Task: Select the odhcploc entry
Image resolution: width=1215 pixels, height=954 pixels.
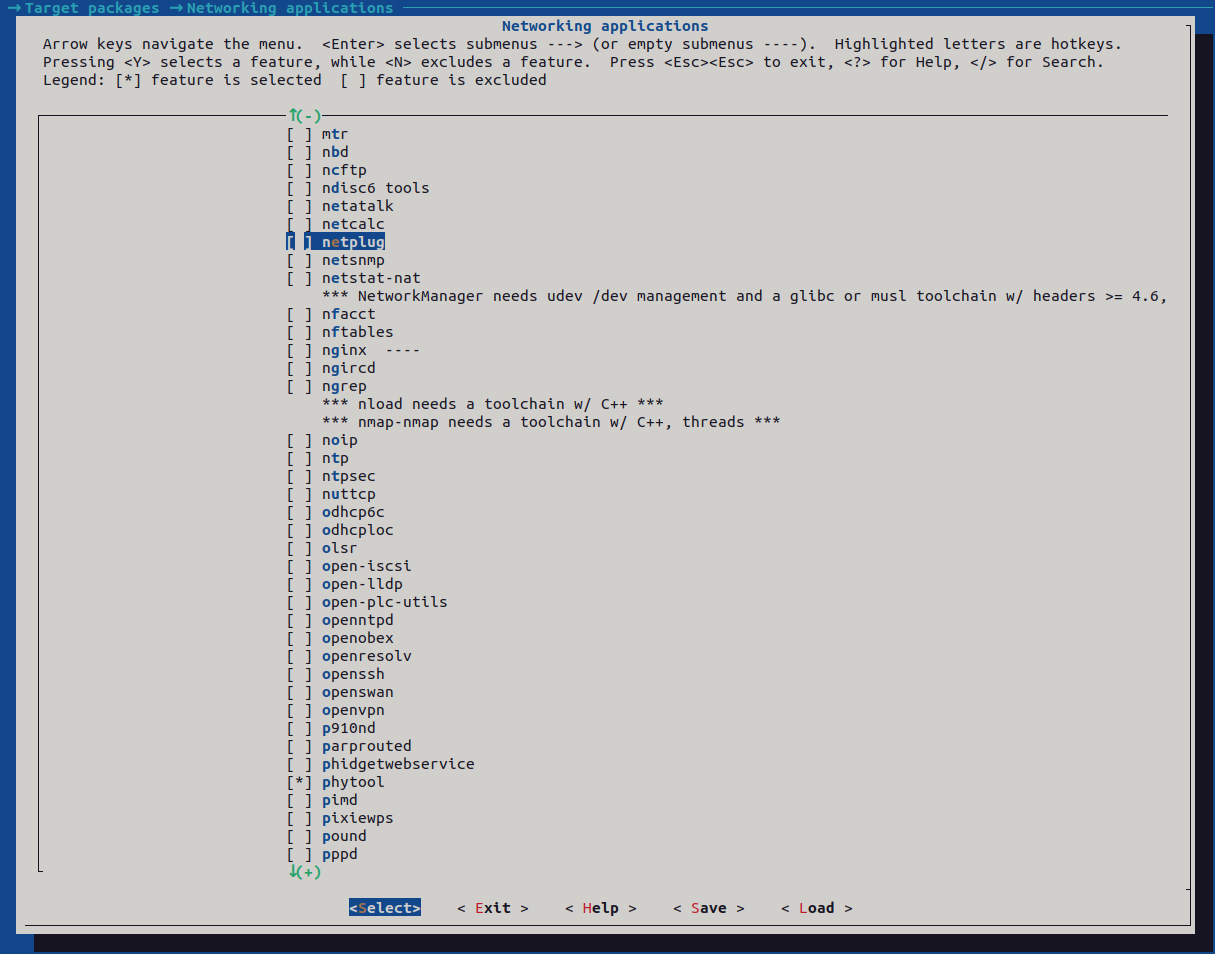Action: coord(357,530)
